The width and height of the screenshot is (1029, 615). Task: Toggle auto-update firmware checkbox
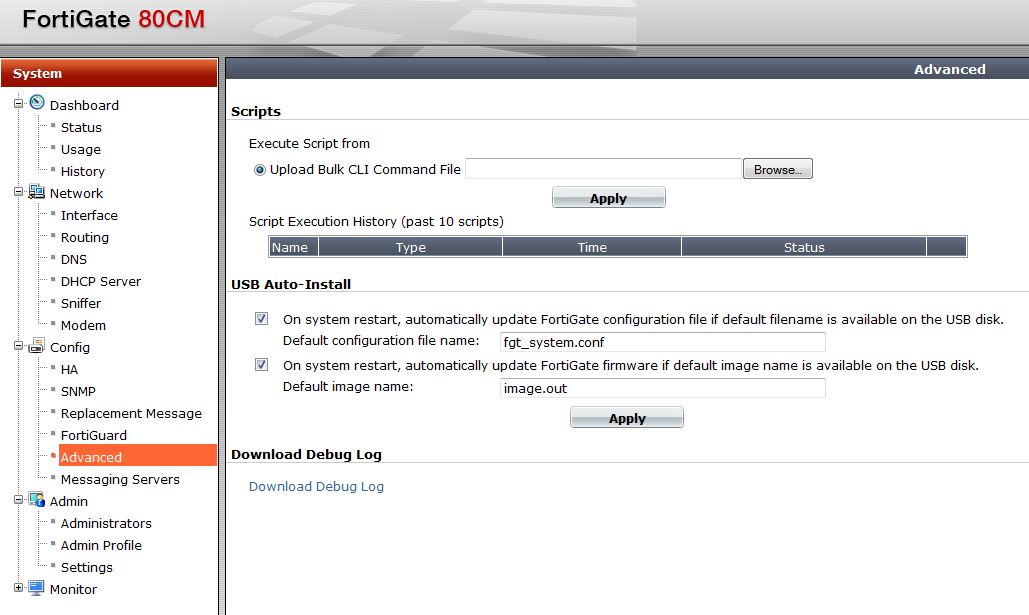point(261,364)
